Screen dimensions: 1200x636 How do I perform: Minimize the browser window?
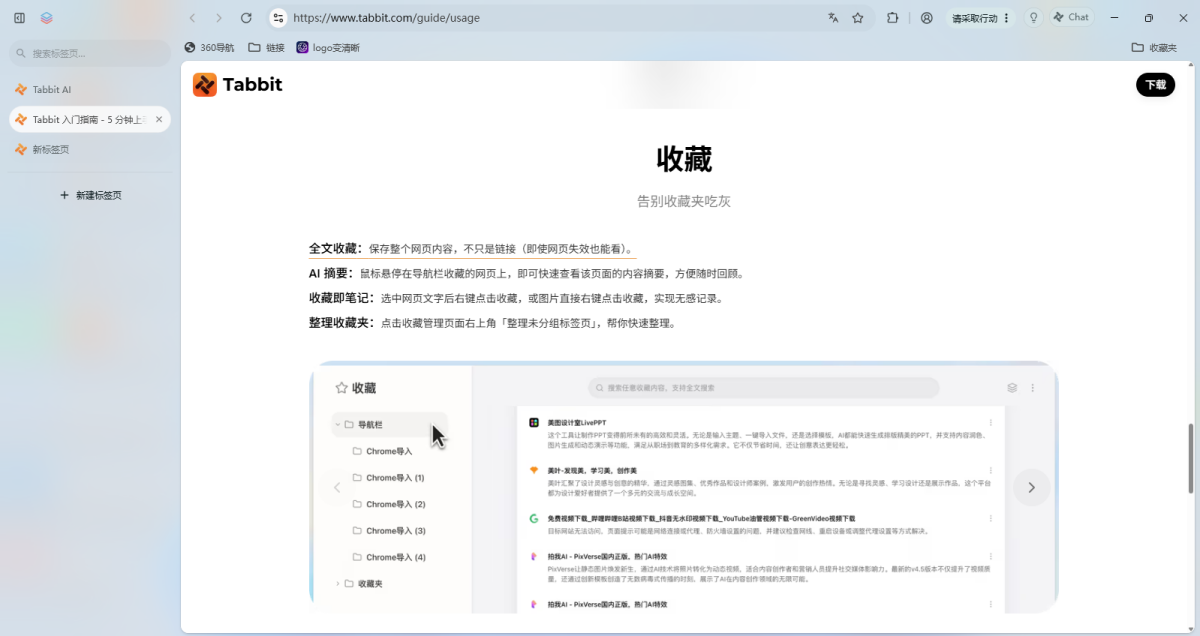coord(1115,18)
